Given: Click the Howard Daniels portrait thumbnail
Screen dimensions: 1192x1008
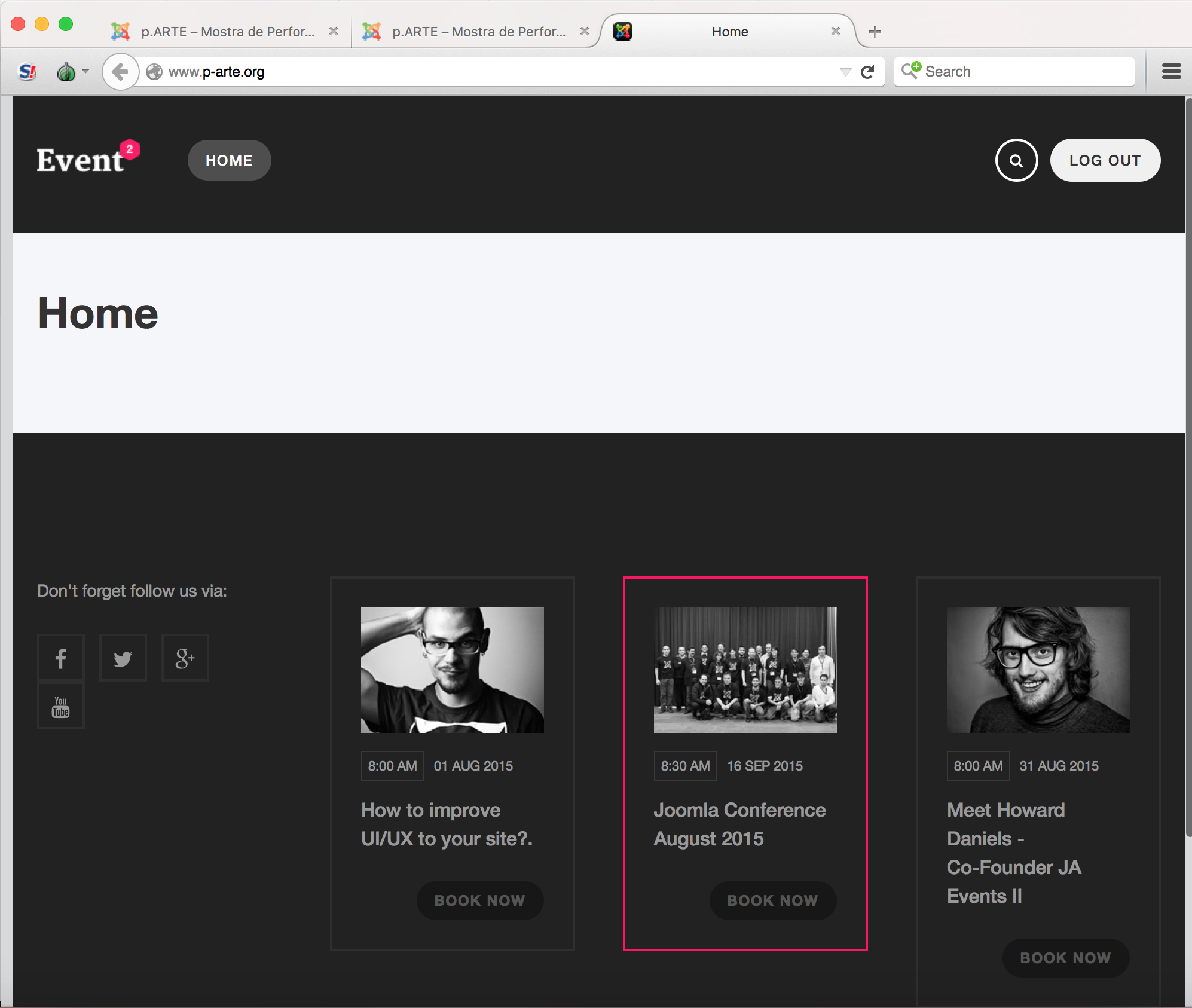Looking at the screenshot, I should tap(1038, 670).
